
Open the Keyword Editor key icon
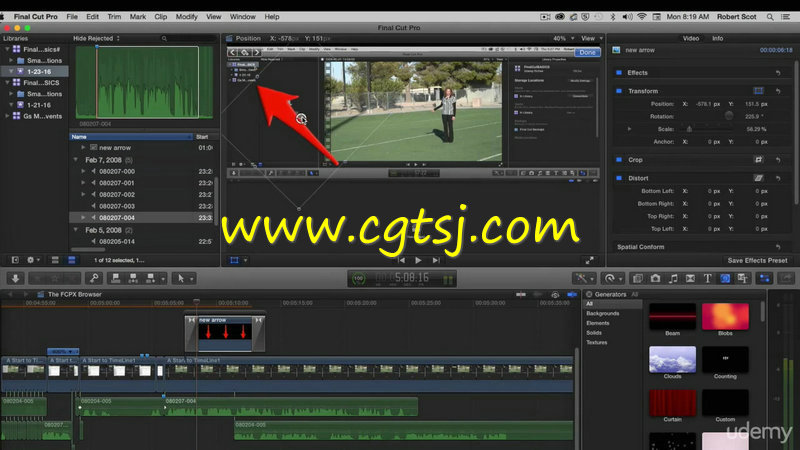94,279
